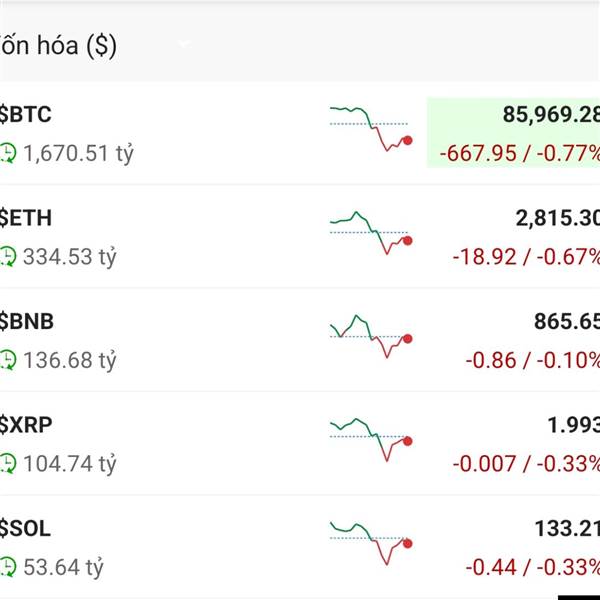Click the SOL market cap 53.64 tỷ

(63, 568)
